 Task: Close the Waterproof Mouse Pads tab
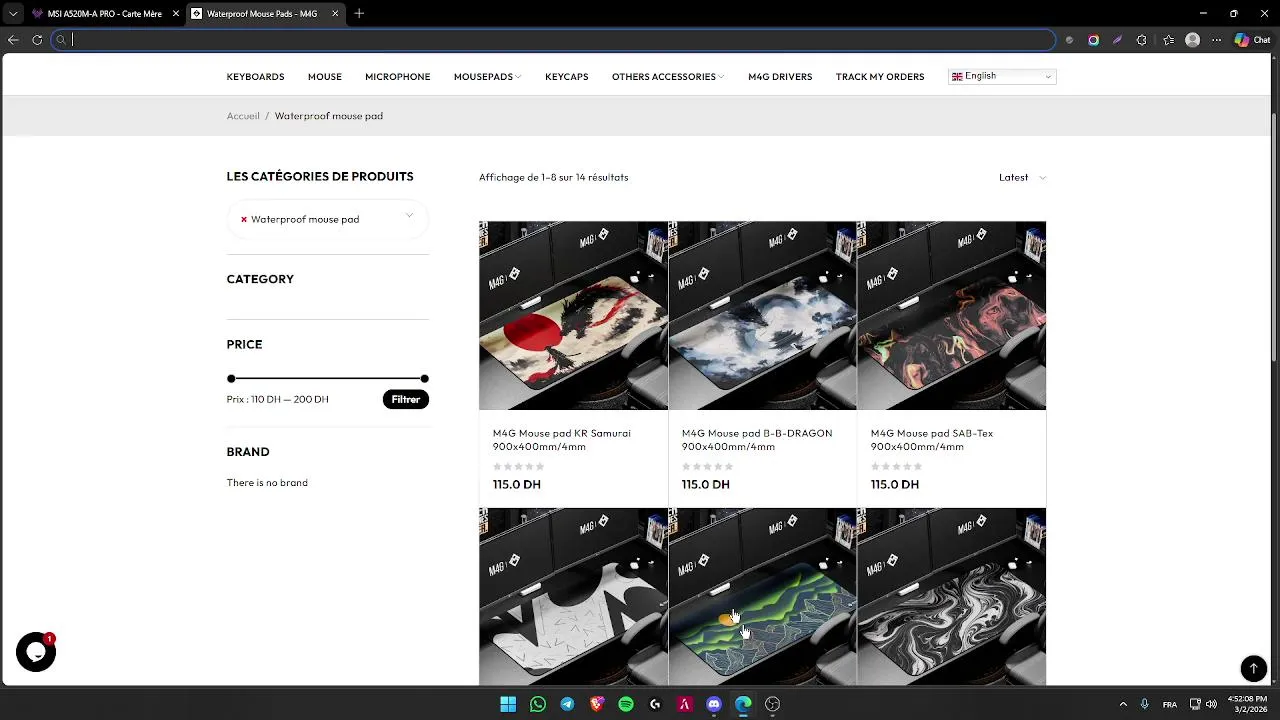click(335, 13)
